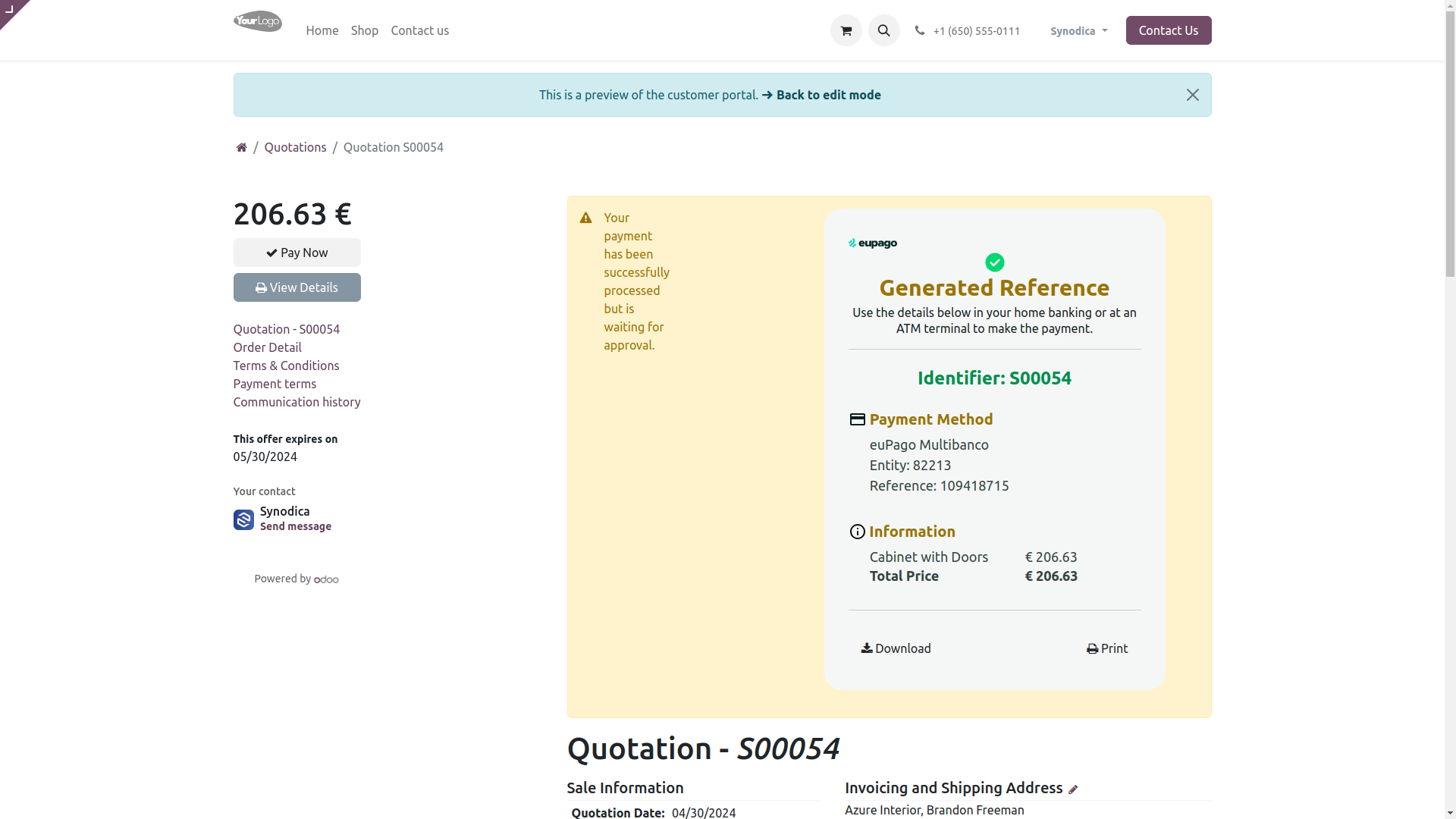Click the purple Contact Us button
Screen dimensions: 1456x819
click(x=1168, y=30)
